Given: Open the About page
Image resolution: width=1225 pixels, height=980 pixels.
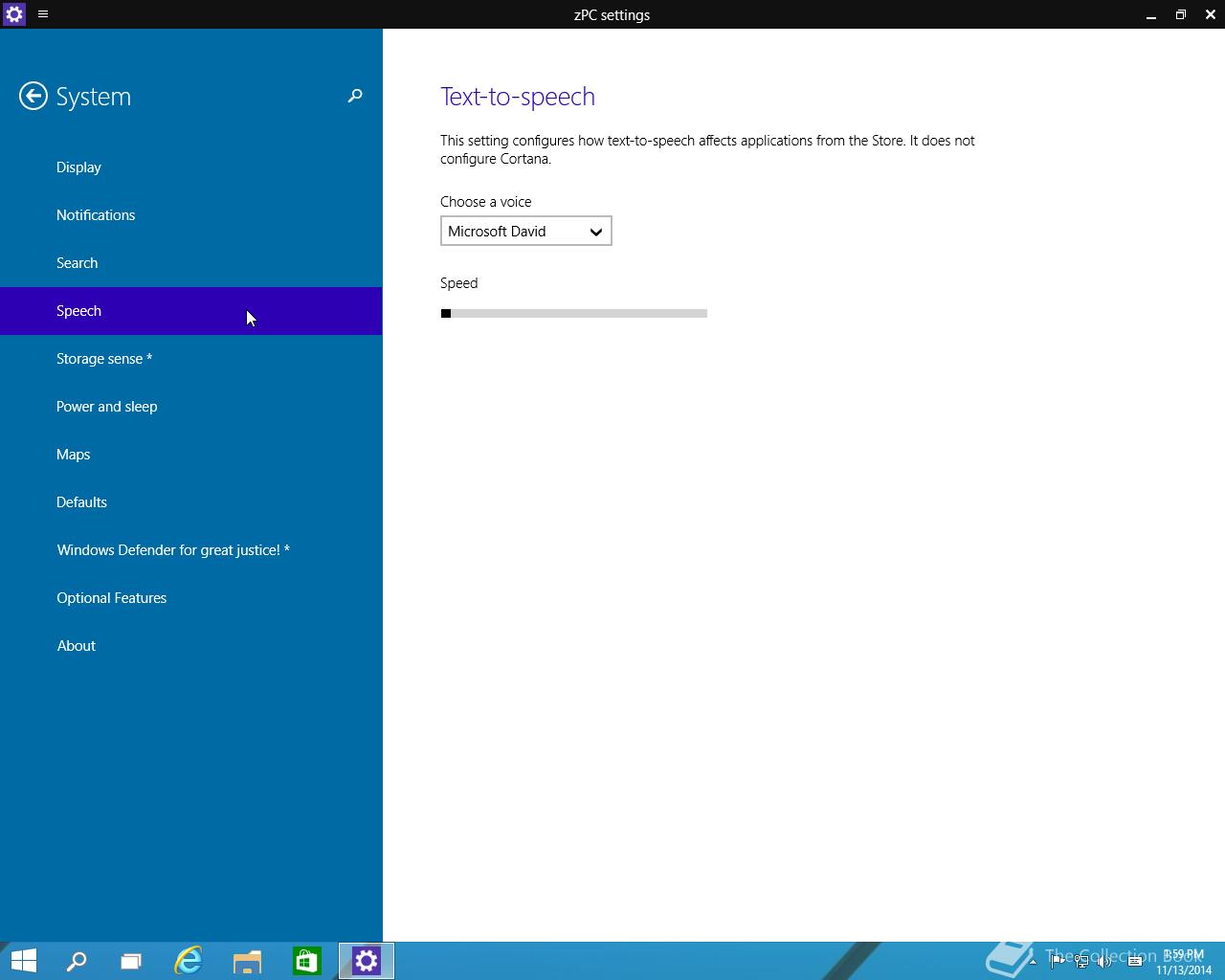Looking at the screenshot, I should (191, 646).
